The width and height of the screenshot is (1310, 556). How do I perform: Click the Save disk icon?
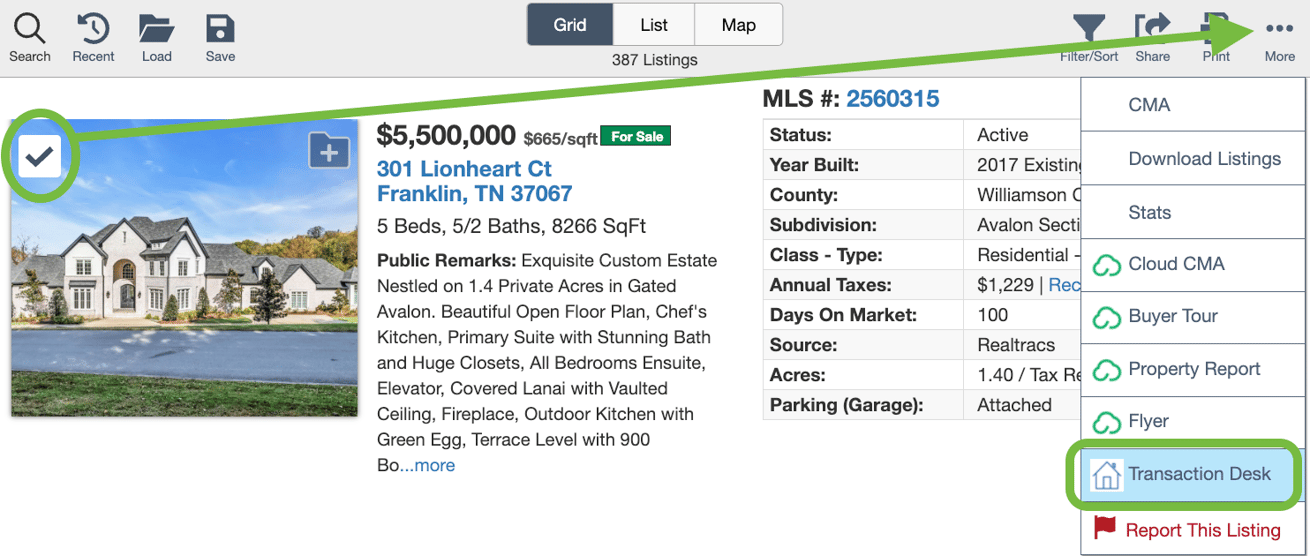point(220,30)
